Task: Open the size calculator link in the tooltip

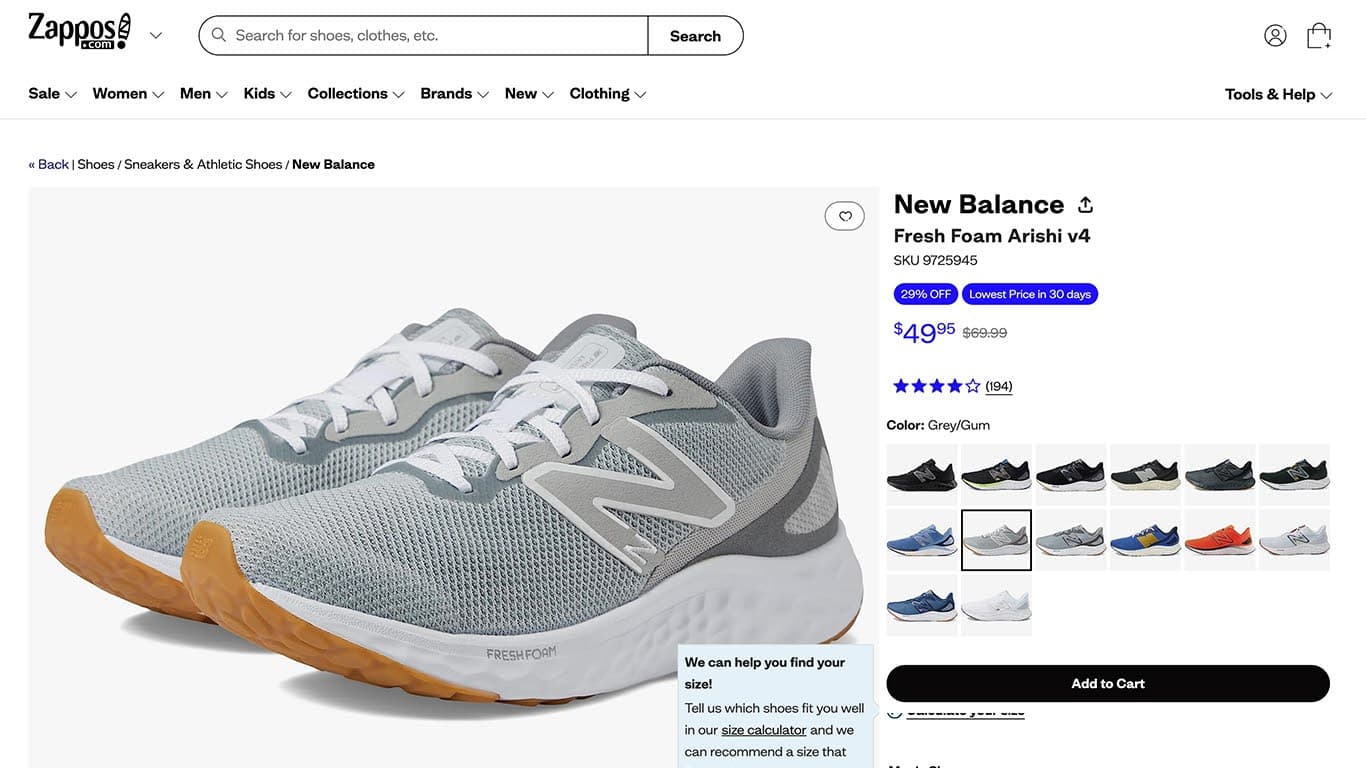Action: [x=764, y=729]
